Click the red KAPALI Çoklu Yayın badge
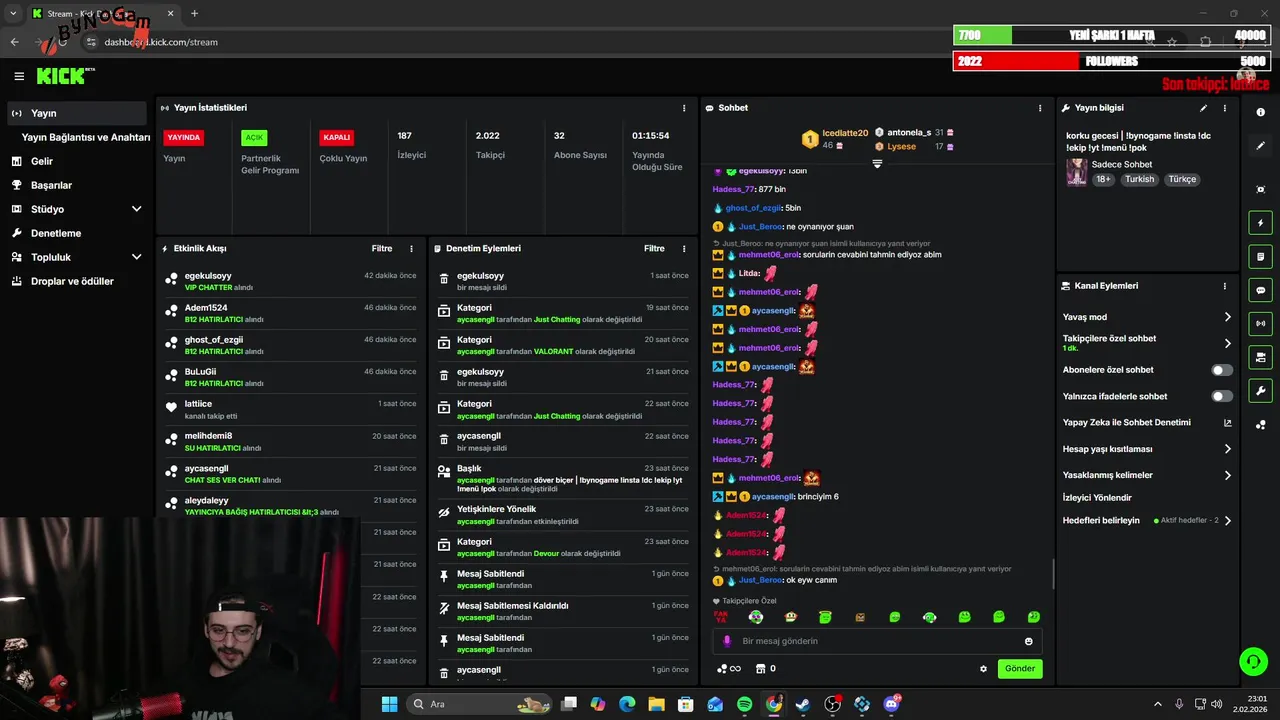The image size is (1280, 720). [x=337, y=137]
